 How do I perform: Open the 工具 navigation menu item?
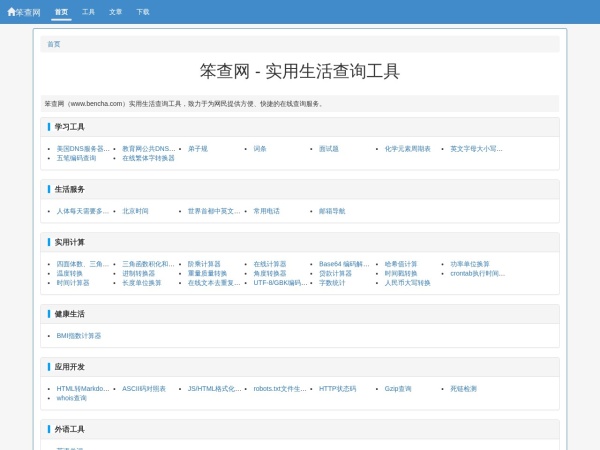click(88, 12)
